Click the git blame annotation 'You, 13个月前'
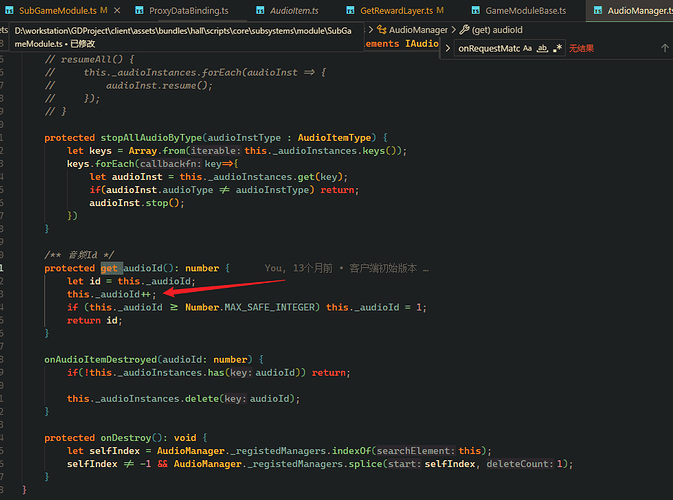Screen dimensions: 673x500 (x=298, y=268)
